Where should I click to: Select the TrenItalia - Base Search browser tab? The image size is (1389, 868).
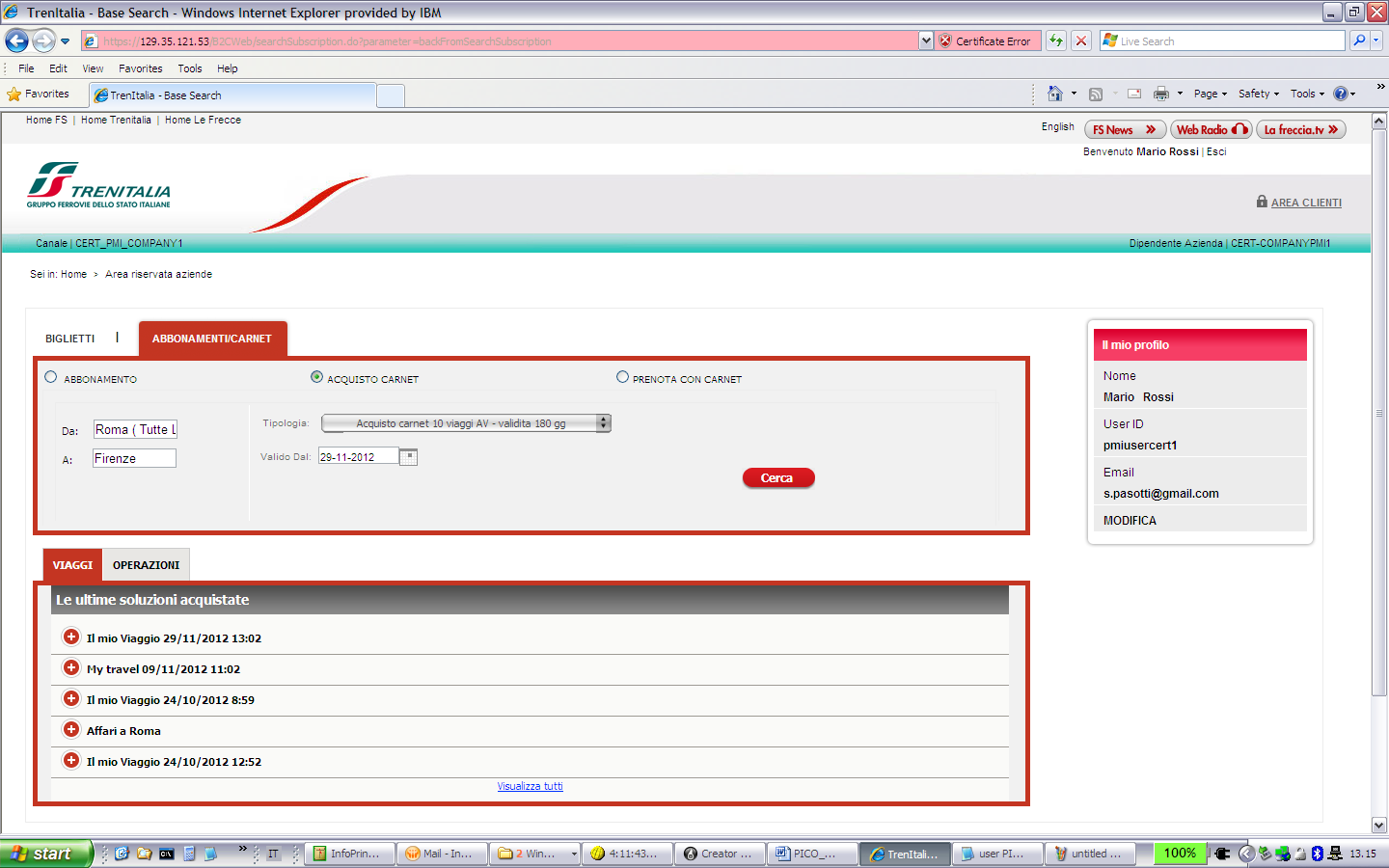coord(231,95)
